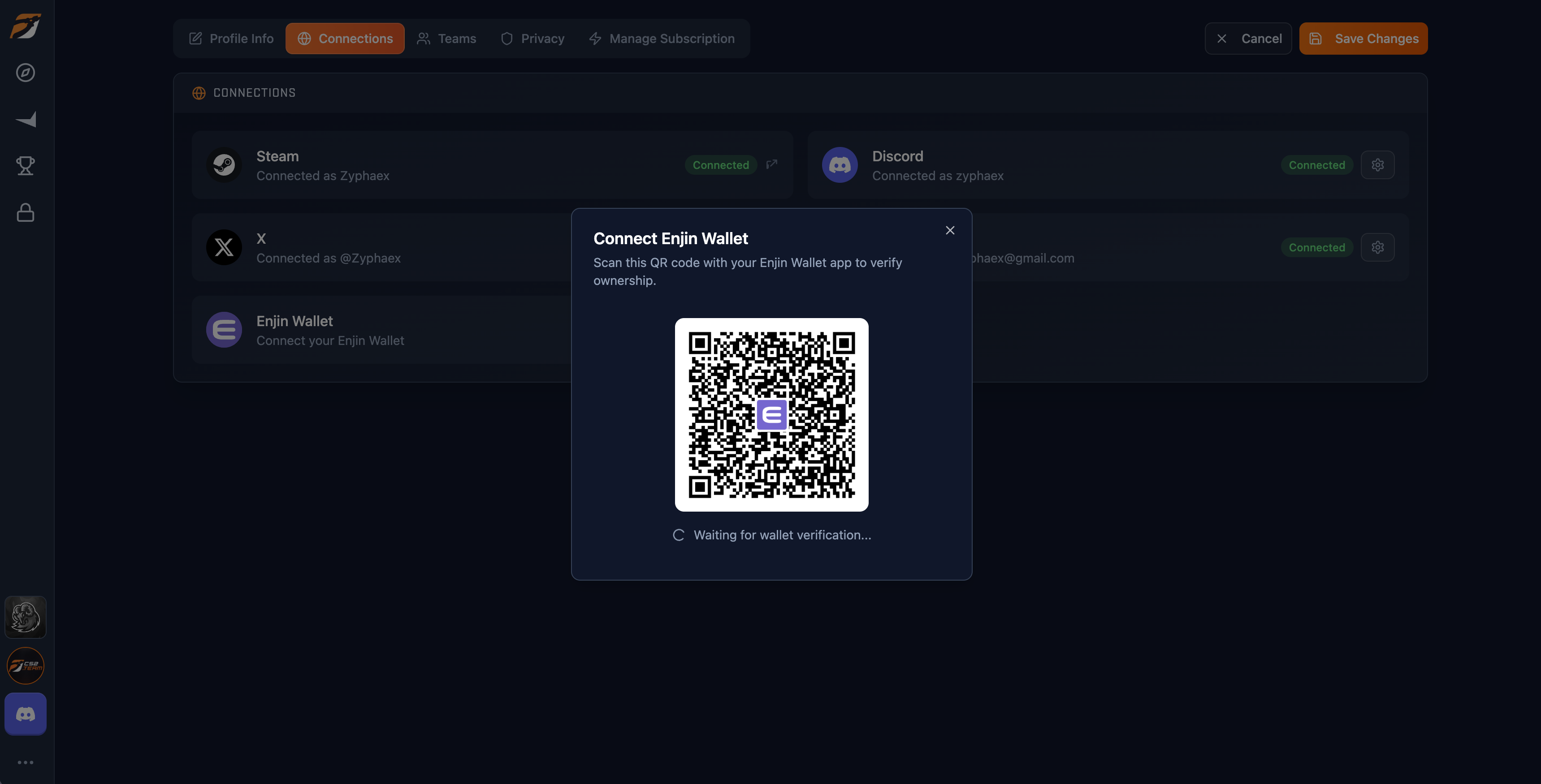Image resolution: width=1541 pixels, height=784 pixels.
Task: Click the CONNECTIONS section header text
Action: click(x=254, y=93)
